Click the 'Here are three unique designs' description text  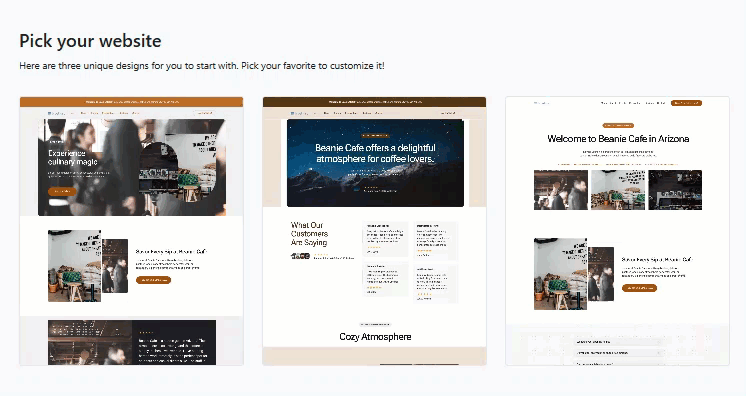[202, 66]
